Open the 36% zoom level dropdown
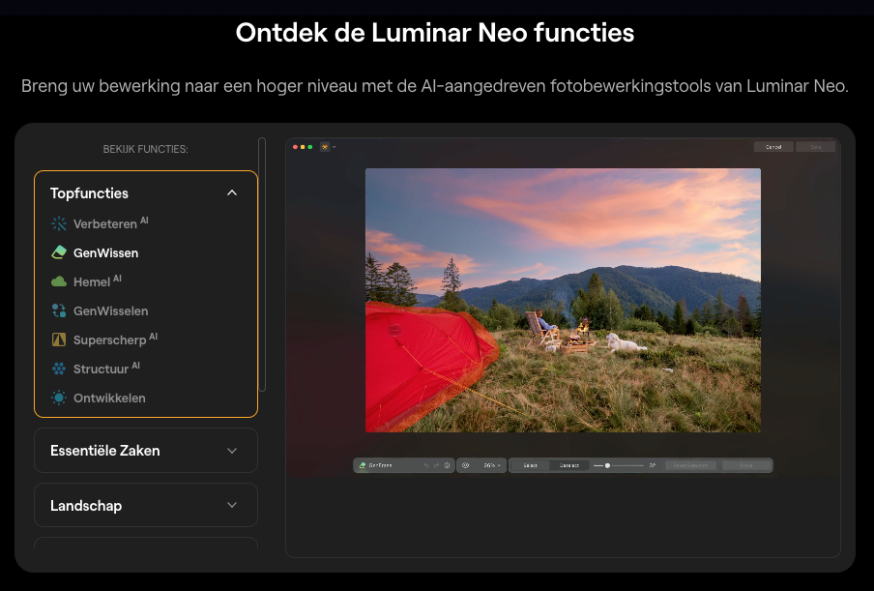 tap(490, 464)
